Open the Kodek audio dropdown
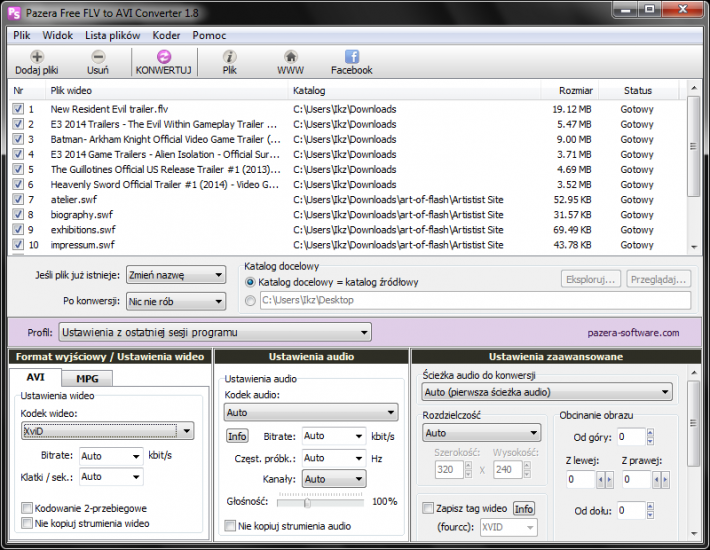710x550 pixels. click(x=311, y=412)
